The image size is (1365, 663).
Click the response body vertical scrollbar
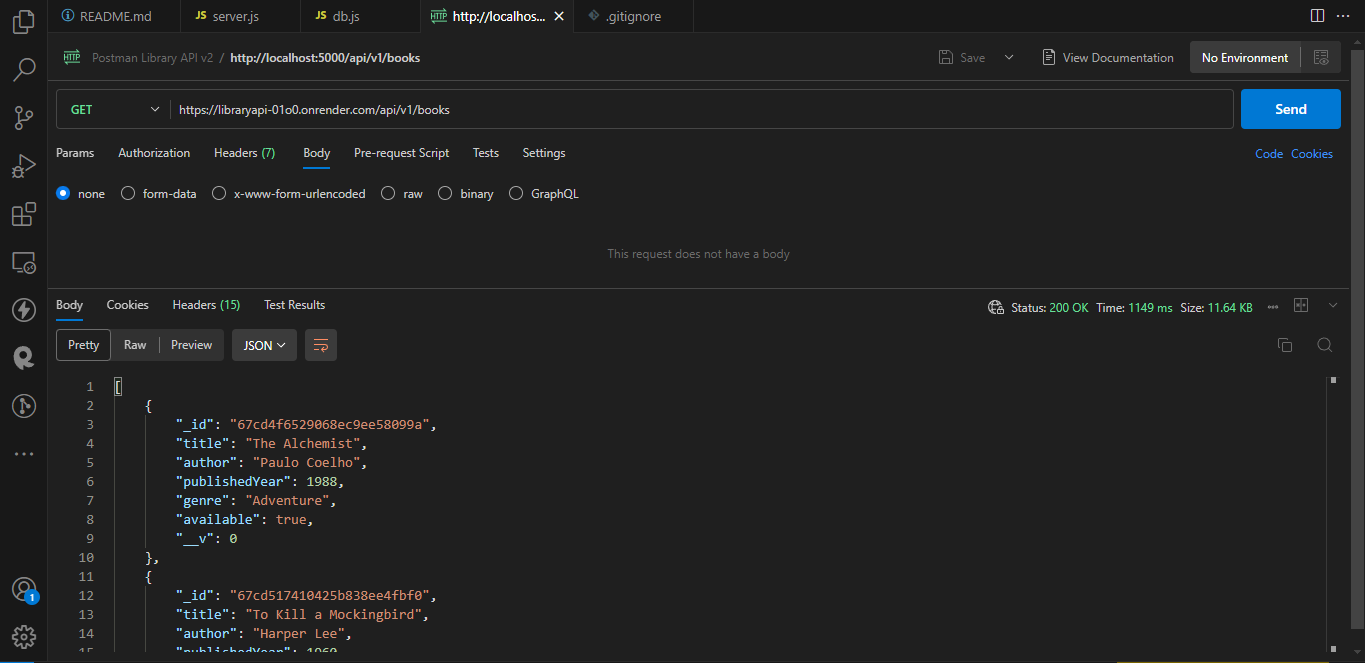click(x=1333, y=515)
